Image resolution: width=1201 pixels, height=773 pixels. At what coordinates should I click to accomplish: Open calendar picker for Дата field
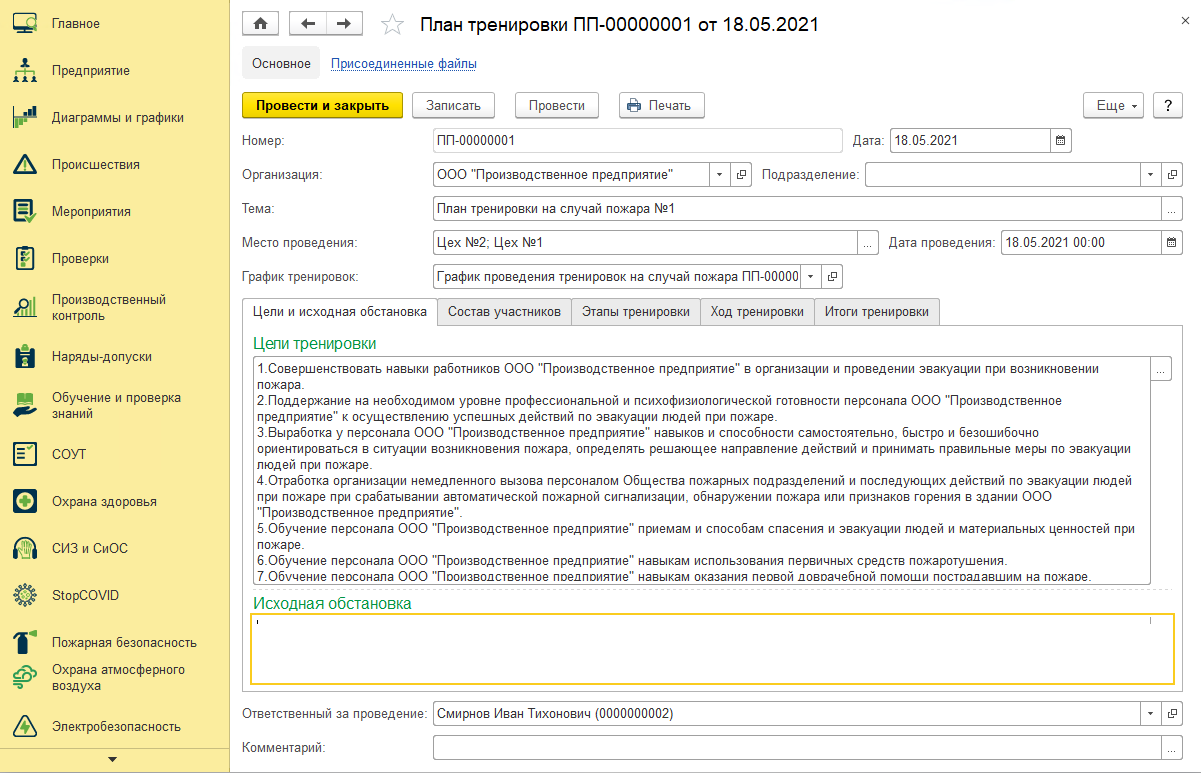click(1061, 140)
